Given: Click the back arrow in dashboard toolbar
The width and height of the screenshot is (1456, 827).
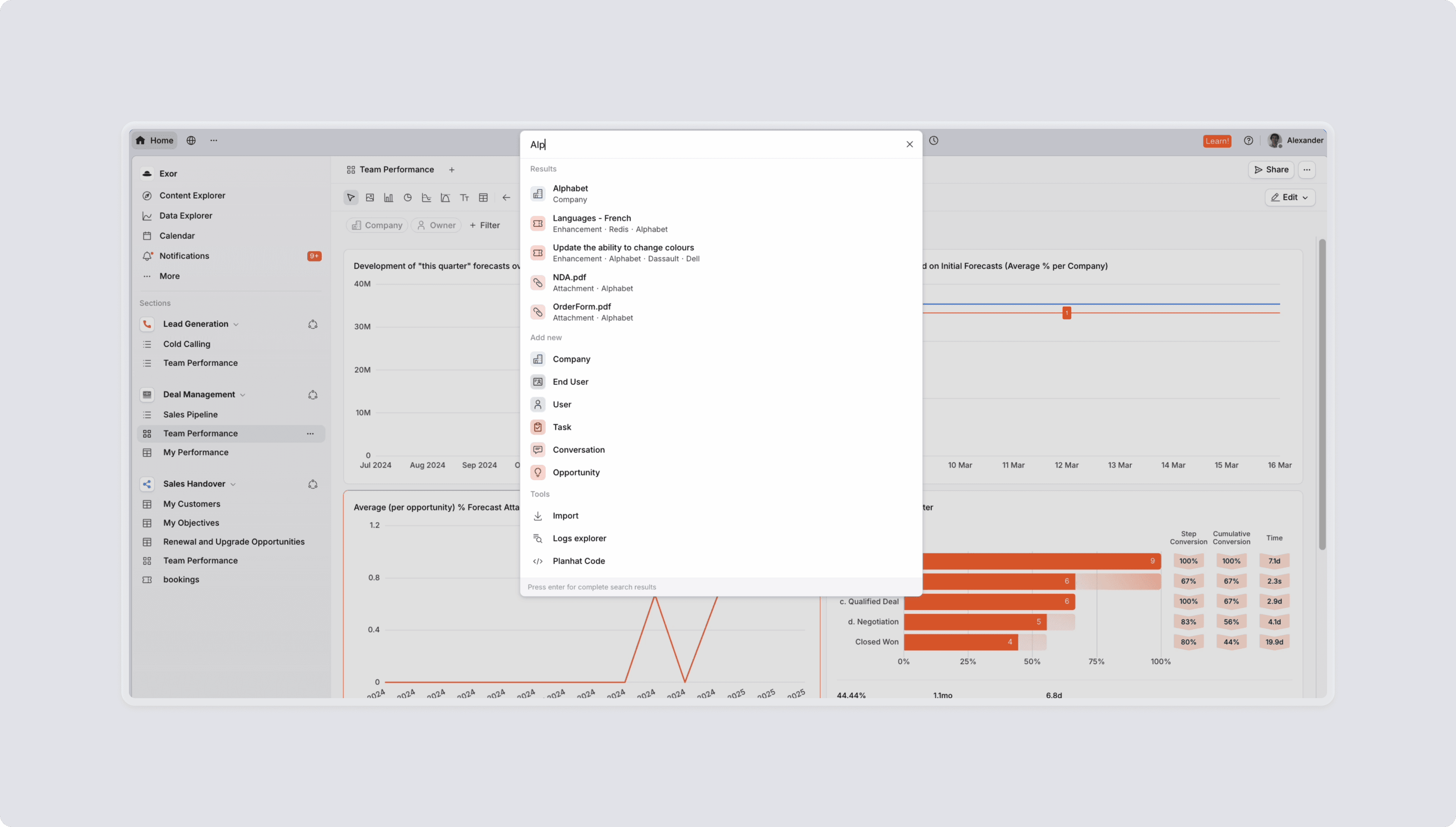Looking at the screenshot, I should (x=506, y=198).
